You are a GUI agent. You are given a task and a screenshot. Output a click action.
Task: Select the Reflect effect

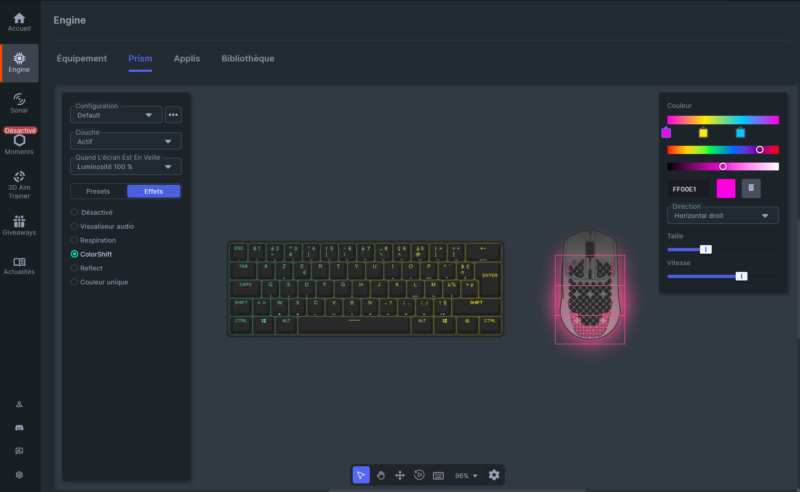coord(74,268)
